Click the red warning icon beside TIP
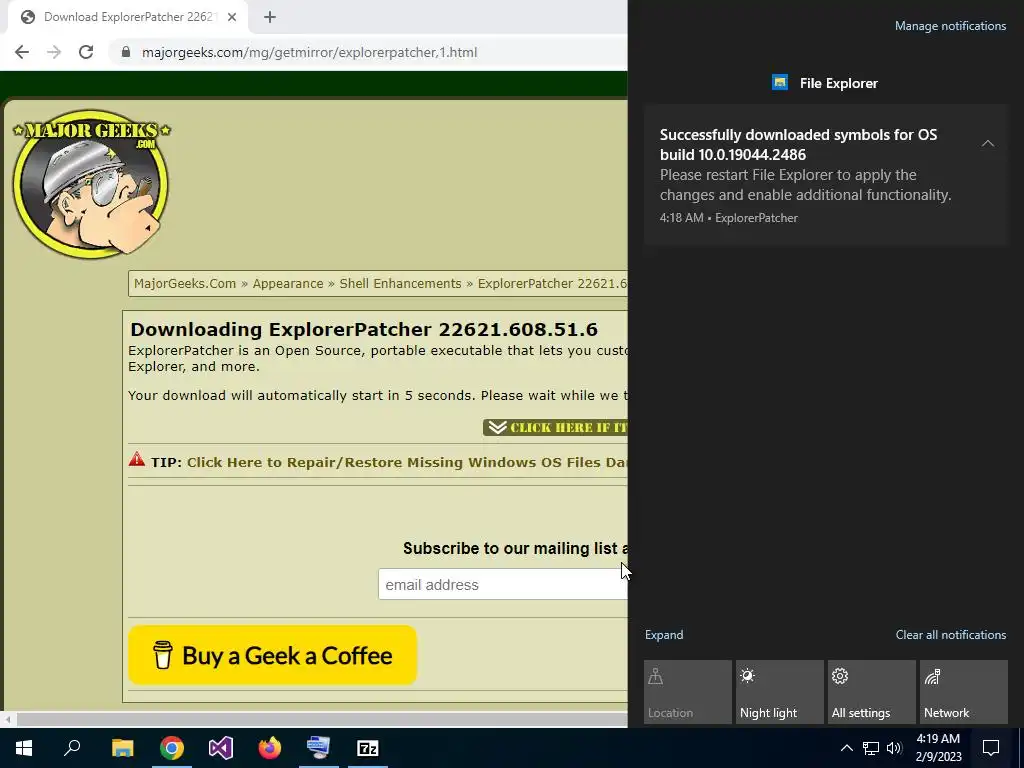The image size is (1024, 768). pyautogui.click(x=136, y=458)
